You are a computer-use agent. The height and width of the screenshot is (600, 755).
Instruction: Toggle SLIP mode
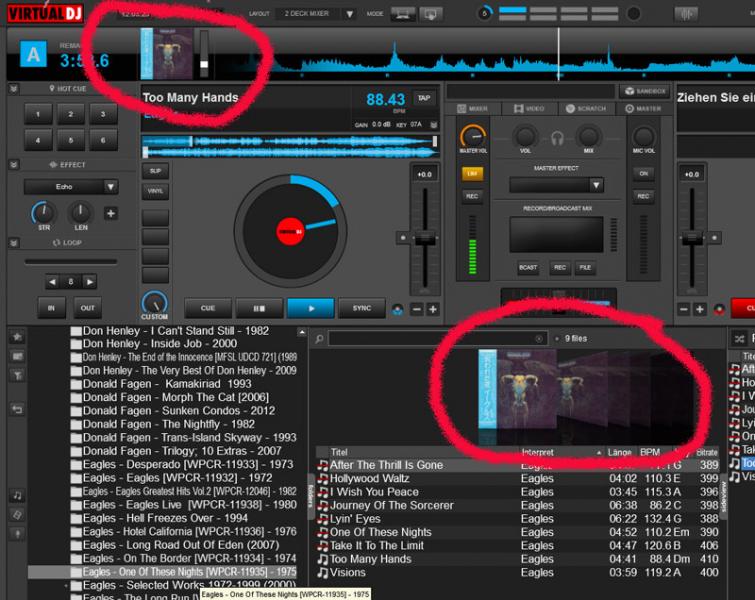[155, 171]
